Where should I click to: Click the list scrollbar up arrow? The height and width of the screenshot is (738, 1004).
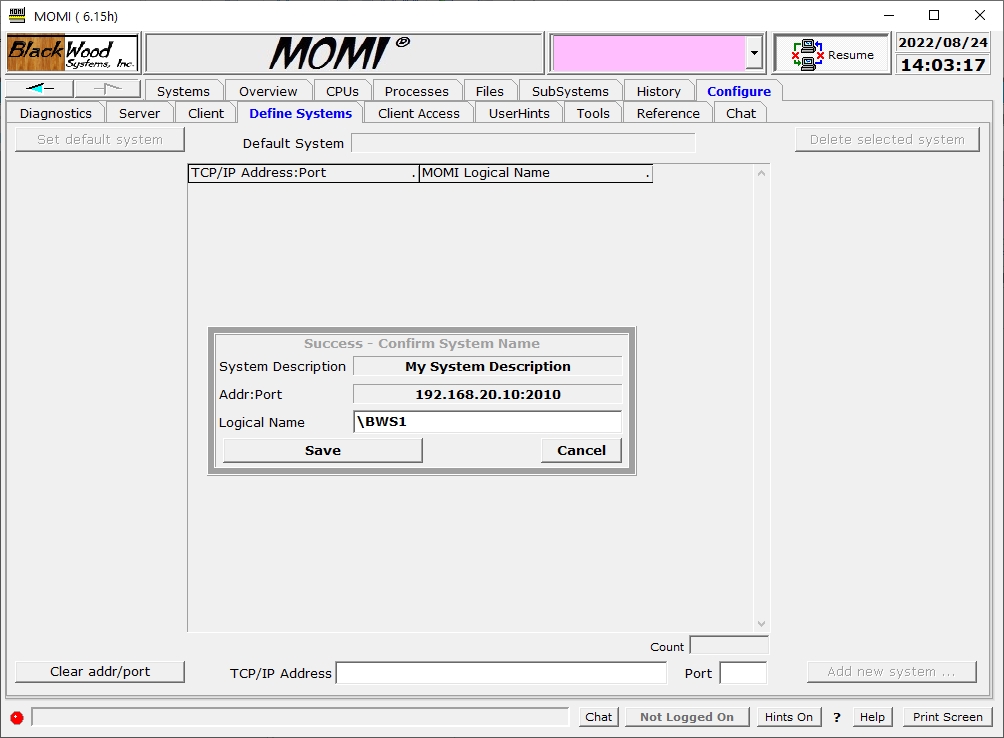(761, 173)
